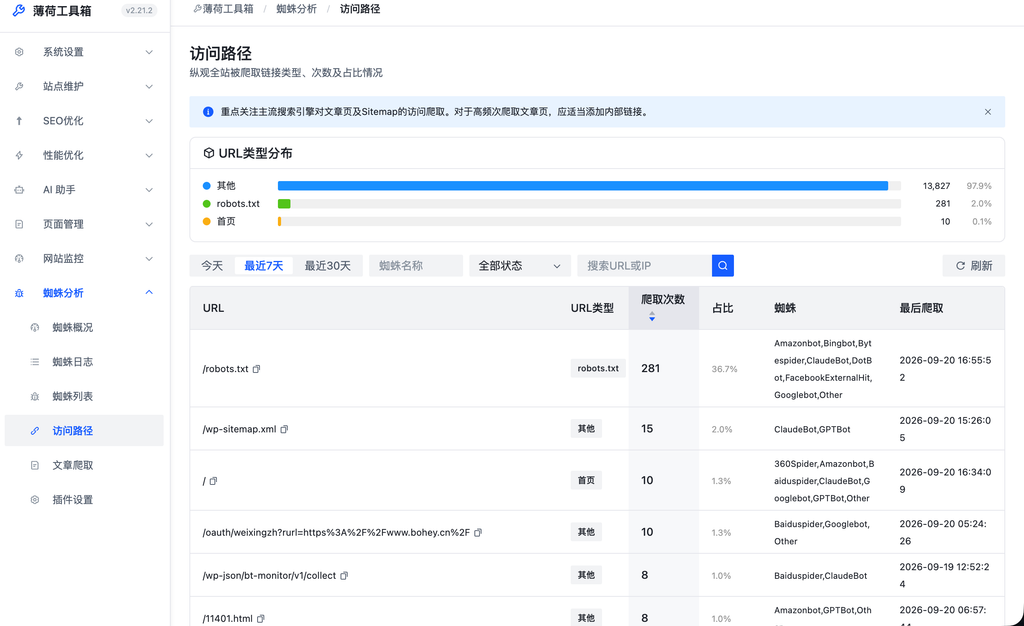
Task: Open 文章爬取 in the sidebar
Action: [84, 465]
